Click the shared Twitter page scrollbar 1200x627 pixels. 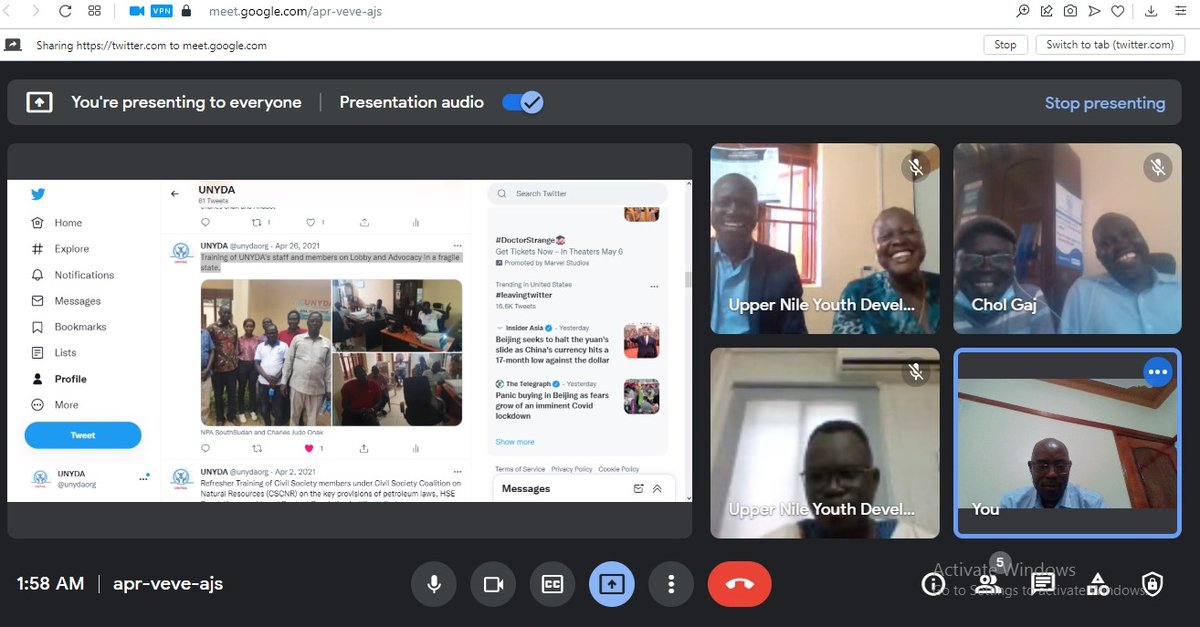(x=687, y=280)
